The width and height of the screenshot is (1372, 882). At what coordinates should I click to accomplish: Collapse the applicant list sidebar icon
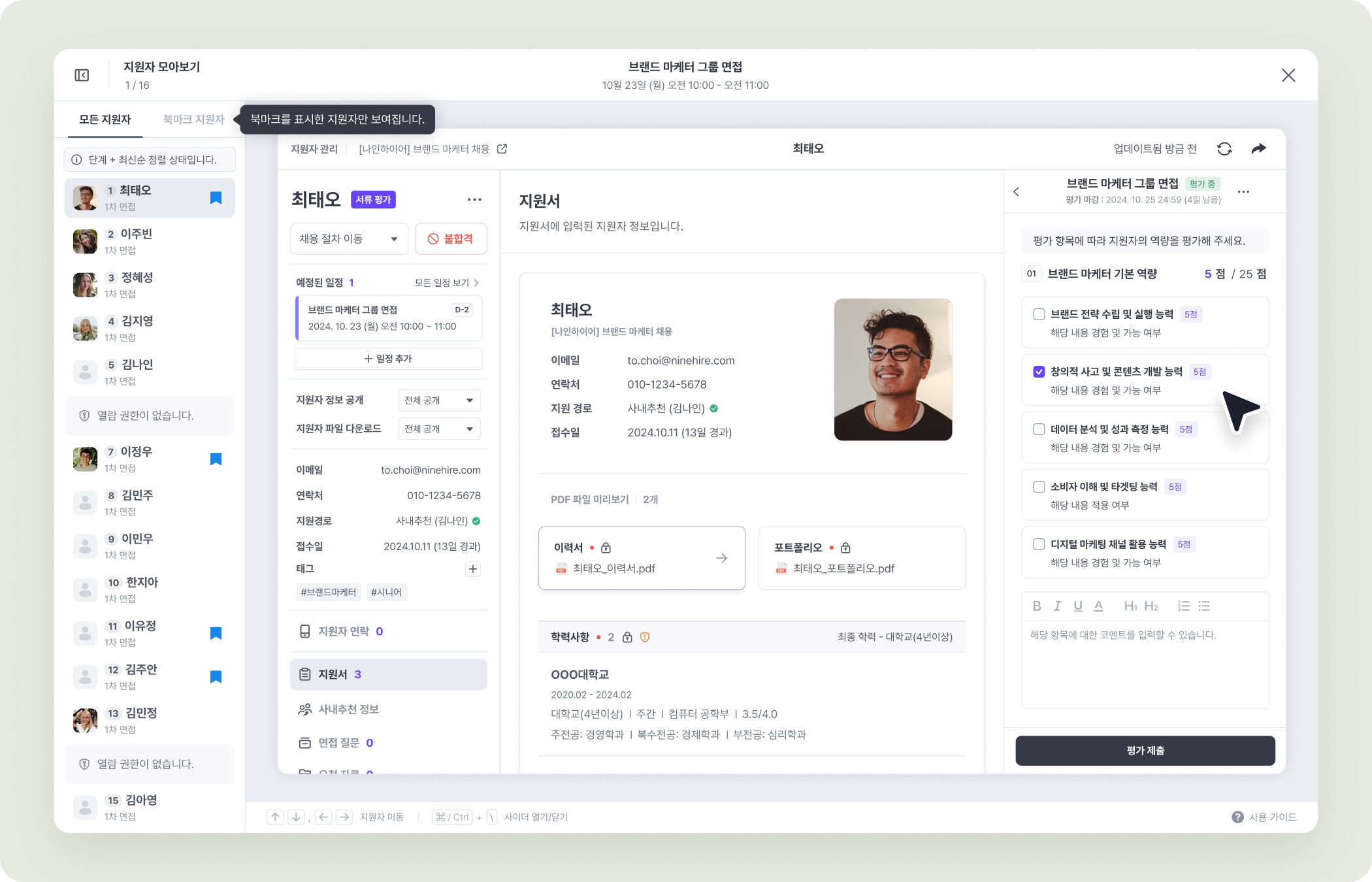(x=82, y=75)
